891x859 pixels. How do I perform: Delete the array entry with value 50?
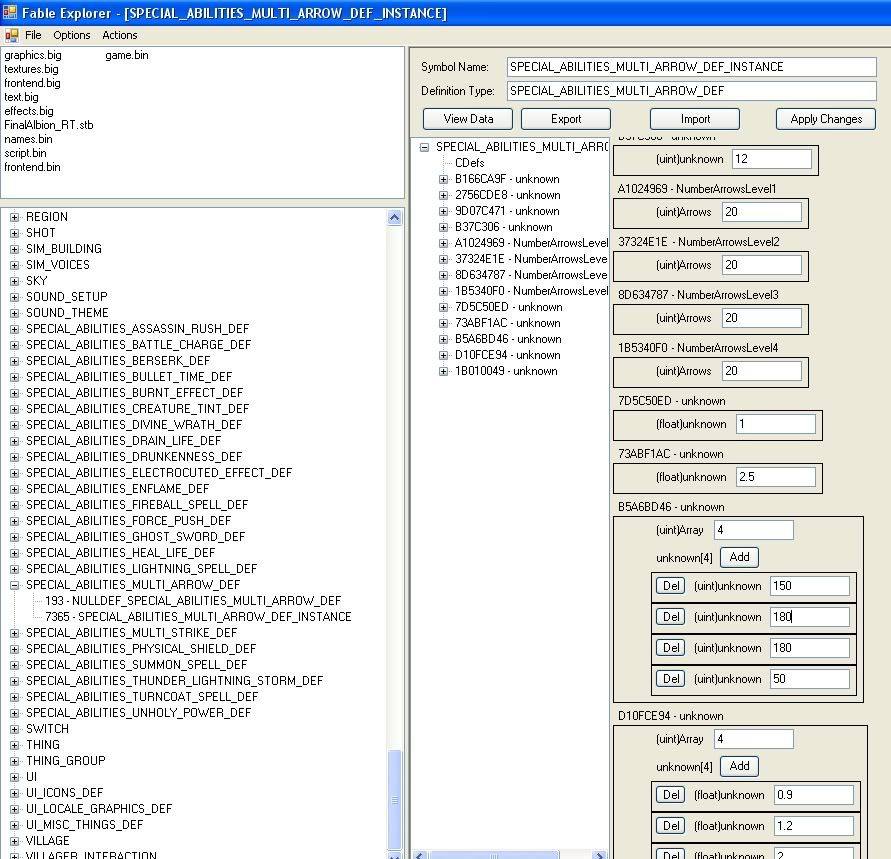tap(671, 679)
